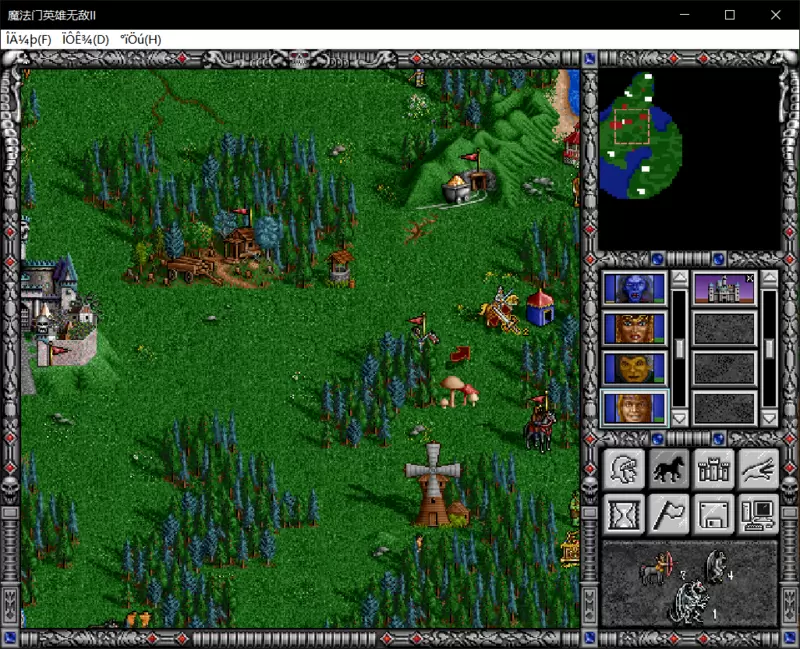Open File Options with the floppy disk button
800x649 pixels.
click(714, 514)
